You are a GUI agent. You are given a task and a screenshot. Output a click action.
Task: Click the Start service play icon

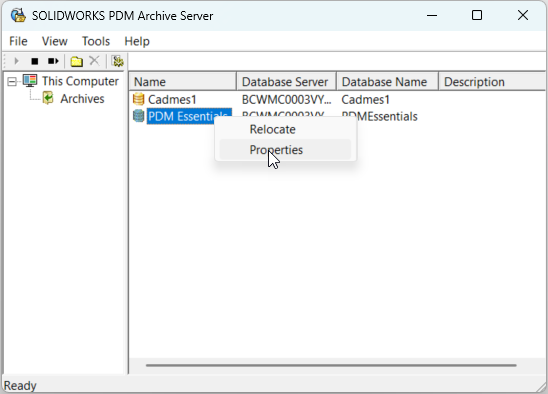pos(16,61)
